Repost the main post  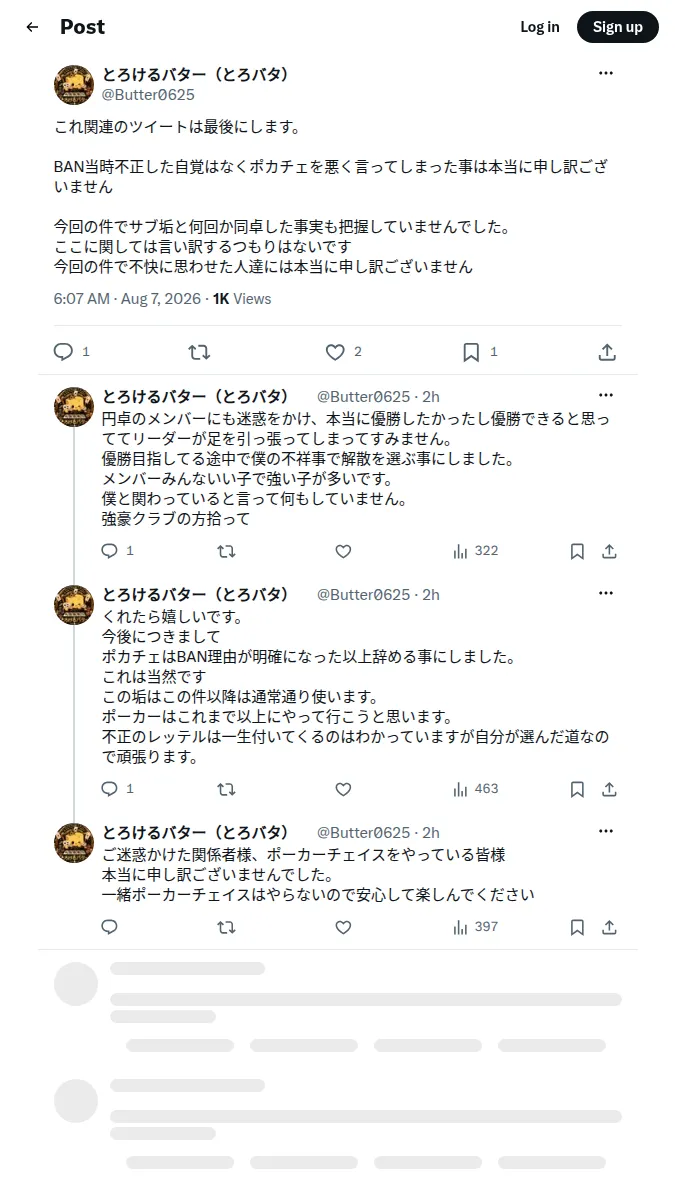point(199,352)
